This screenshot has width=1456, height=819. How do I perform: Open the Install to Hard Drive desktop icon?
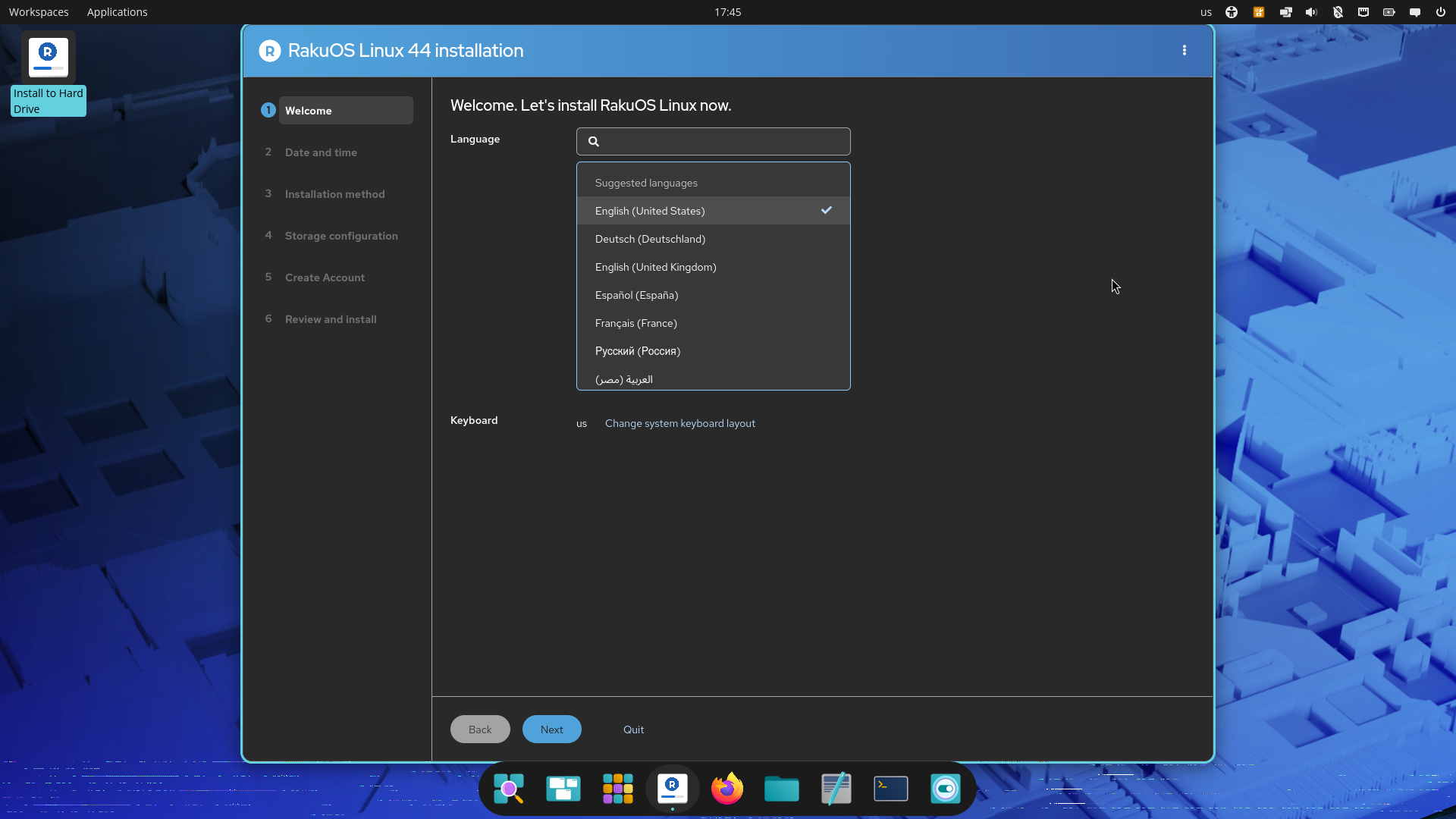49,74
